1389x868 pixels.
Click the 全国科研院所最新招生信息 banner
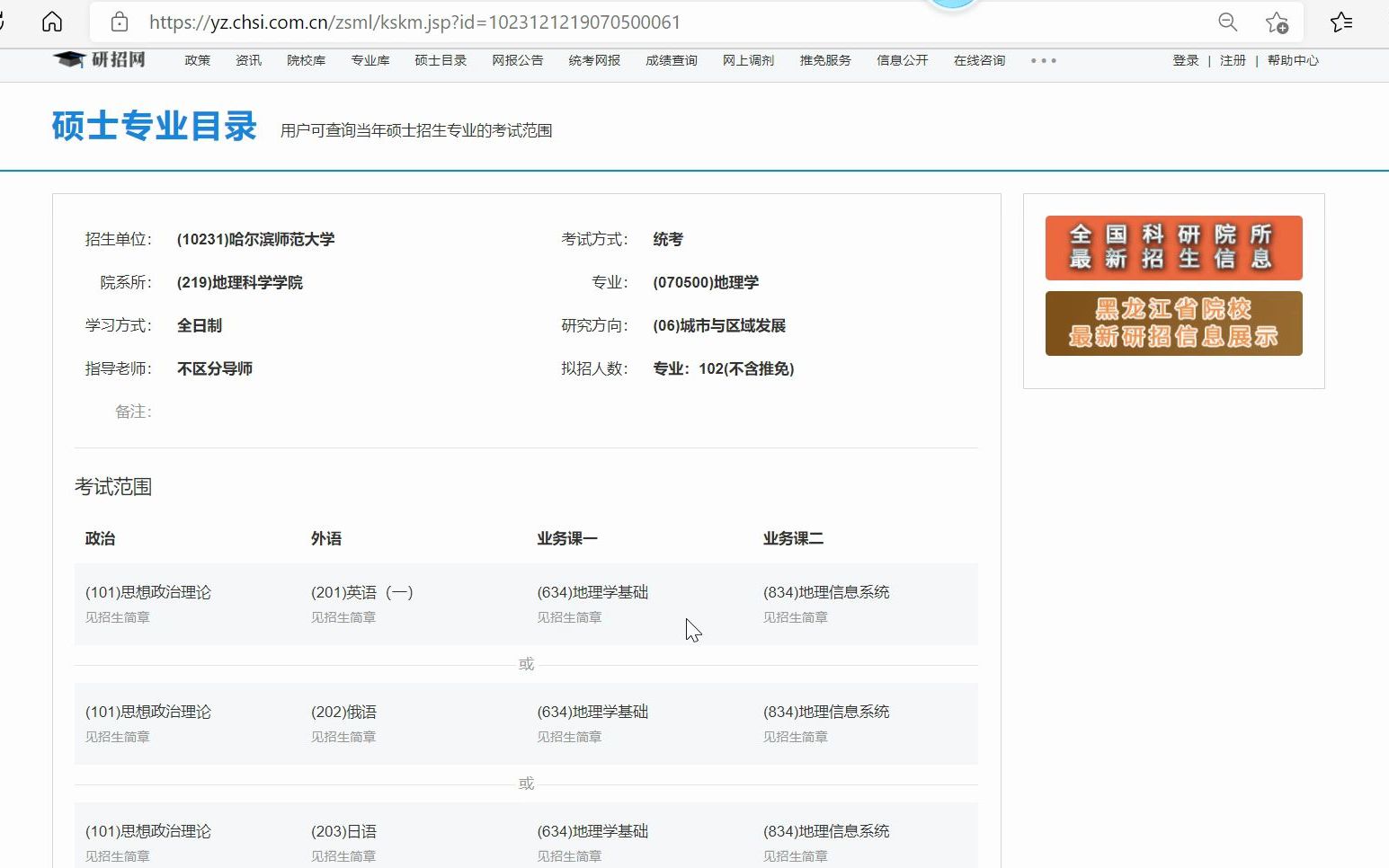(x=1172, y=247)
